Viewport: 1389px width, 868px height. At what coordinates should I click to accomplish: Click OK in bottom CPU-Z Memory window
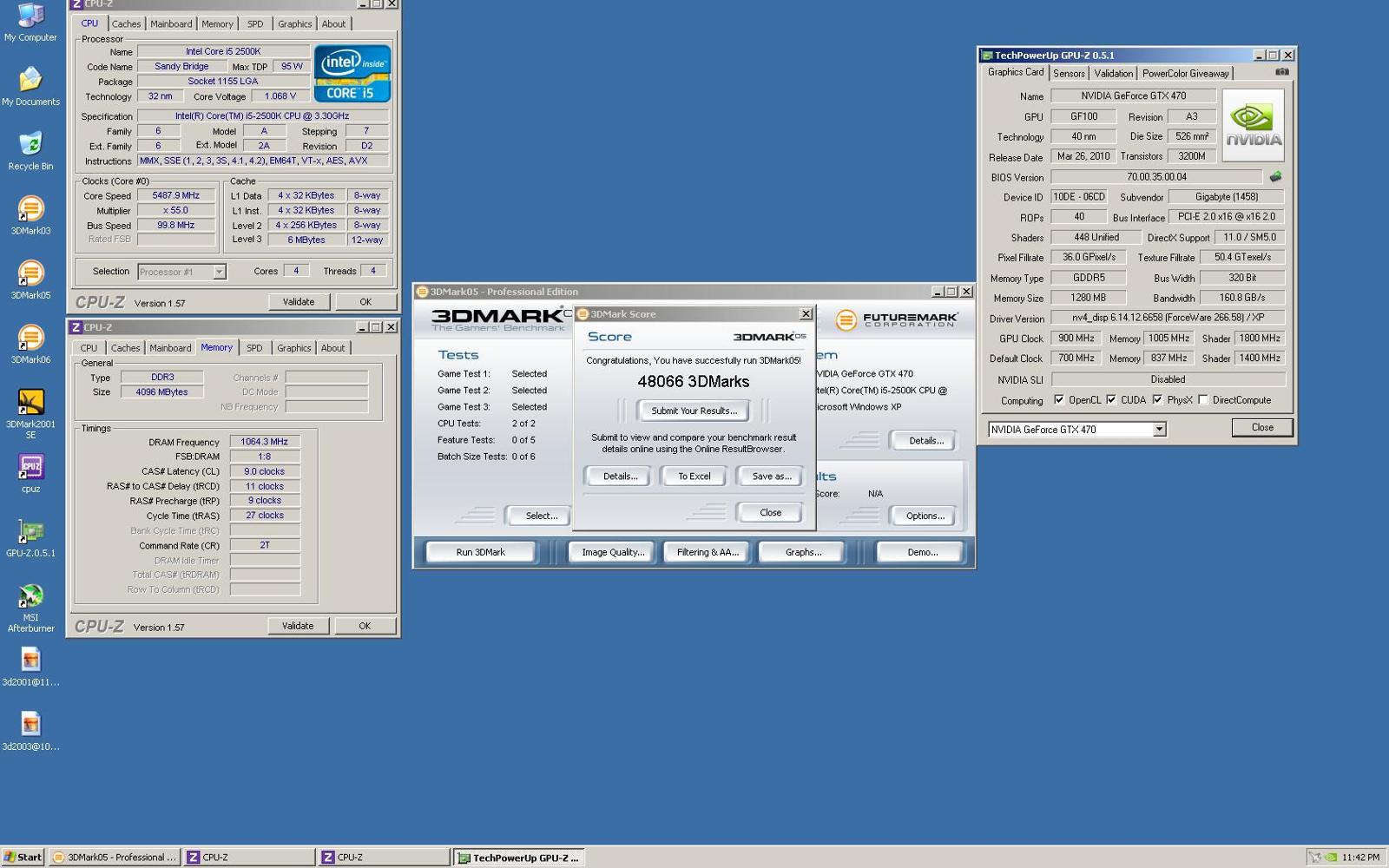coord(365,625)
